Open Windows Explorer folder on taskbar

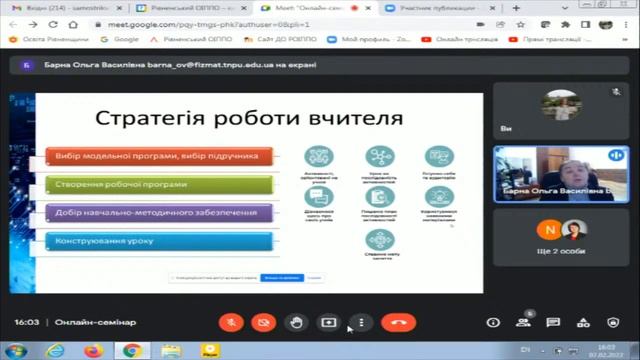click(171, 351)
